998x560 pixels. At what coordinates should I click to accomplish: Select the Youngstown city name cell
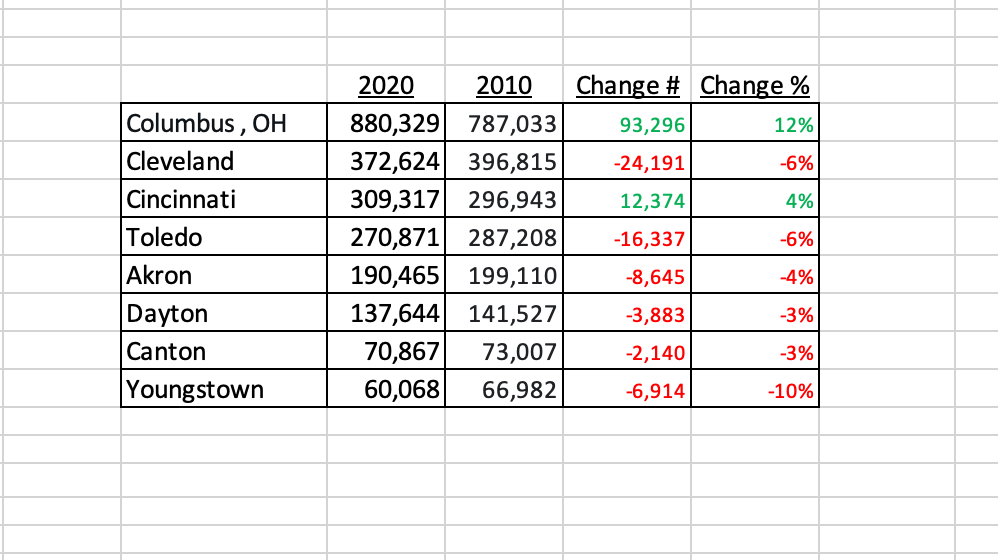[x=224, y=388]
